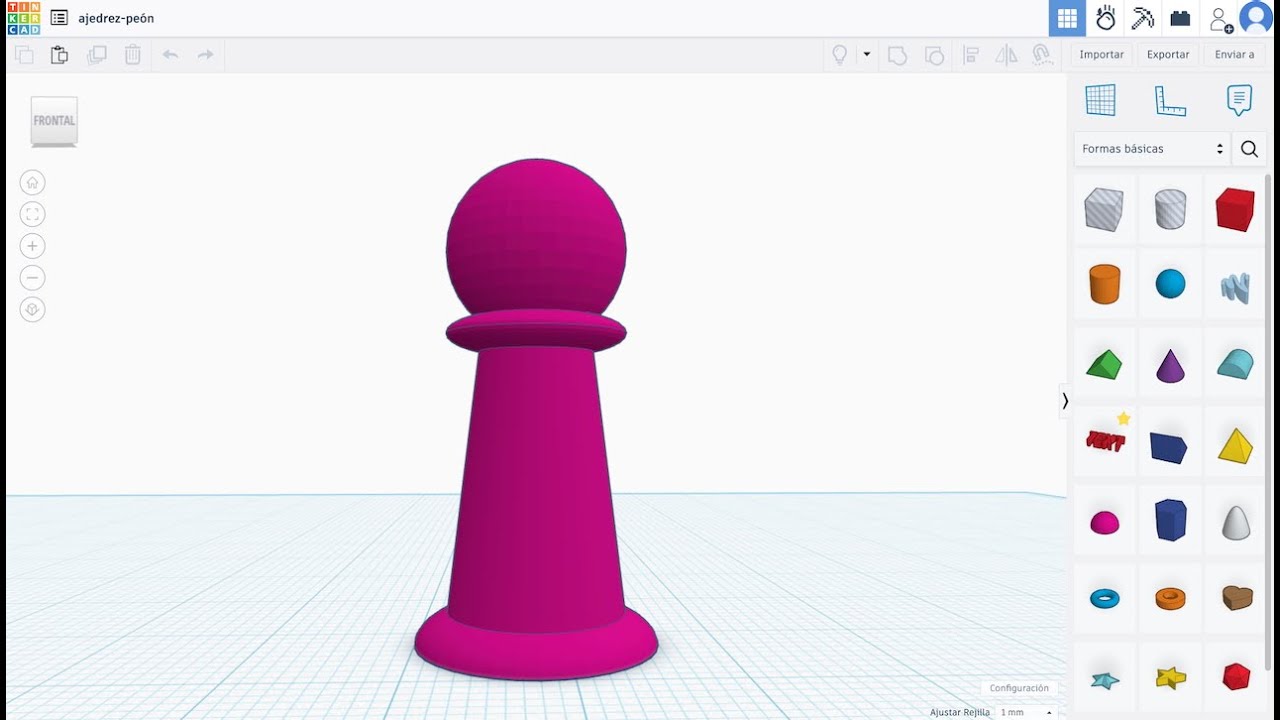The height and width of the screenshot is (720, 1280).
Task: Pick the green roof shape
Action: (x=1104, y=364)
